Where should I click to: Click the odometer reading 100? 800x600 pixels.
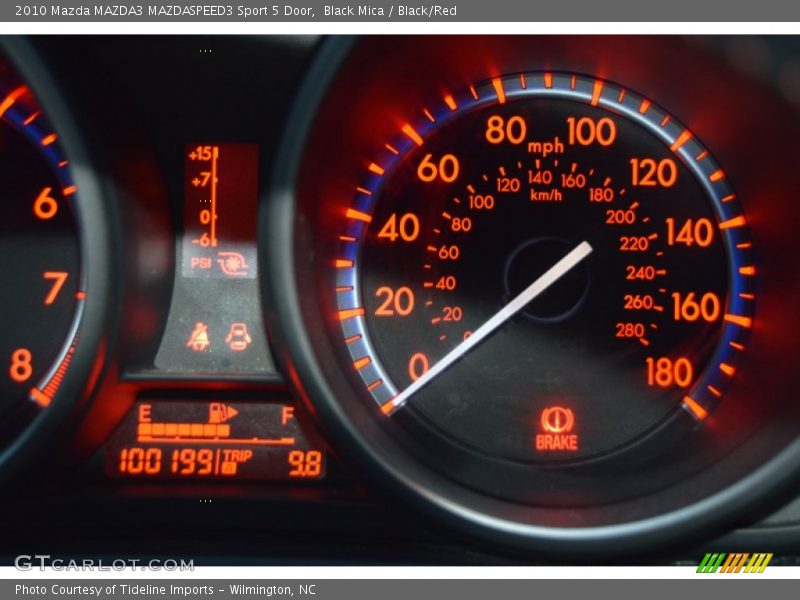point(140,461)
